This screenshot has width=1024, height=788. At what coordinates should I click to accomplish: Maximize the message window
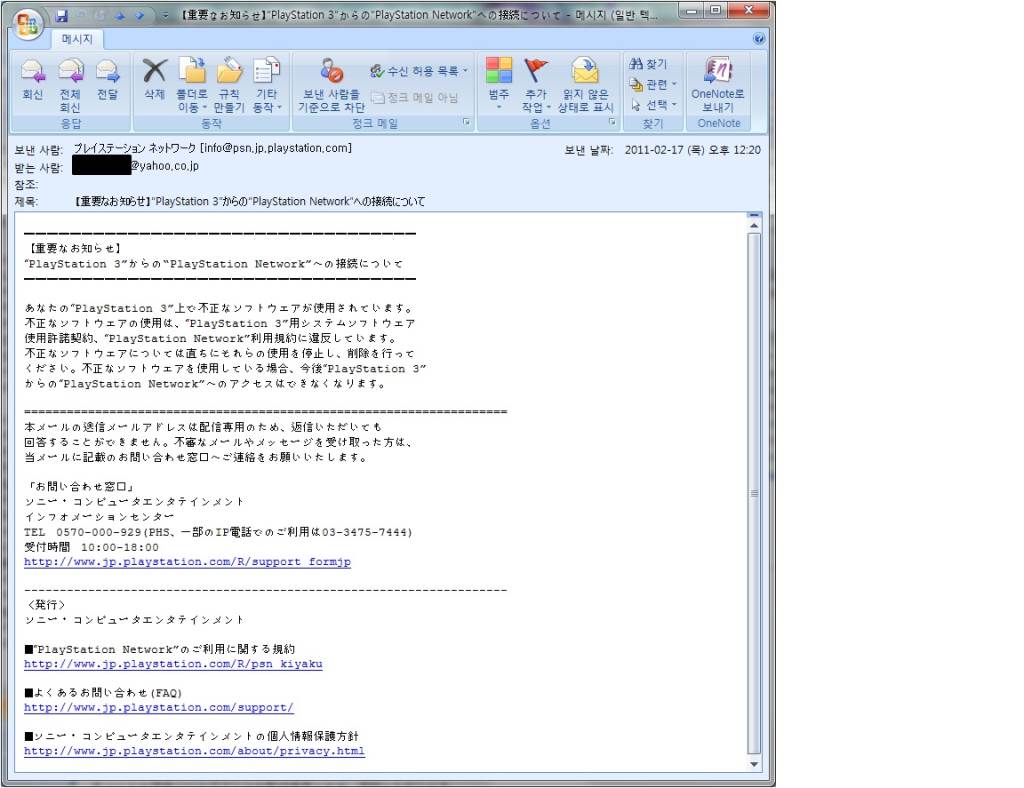pos(716,10)
